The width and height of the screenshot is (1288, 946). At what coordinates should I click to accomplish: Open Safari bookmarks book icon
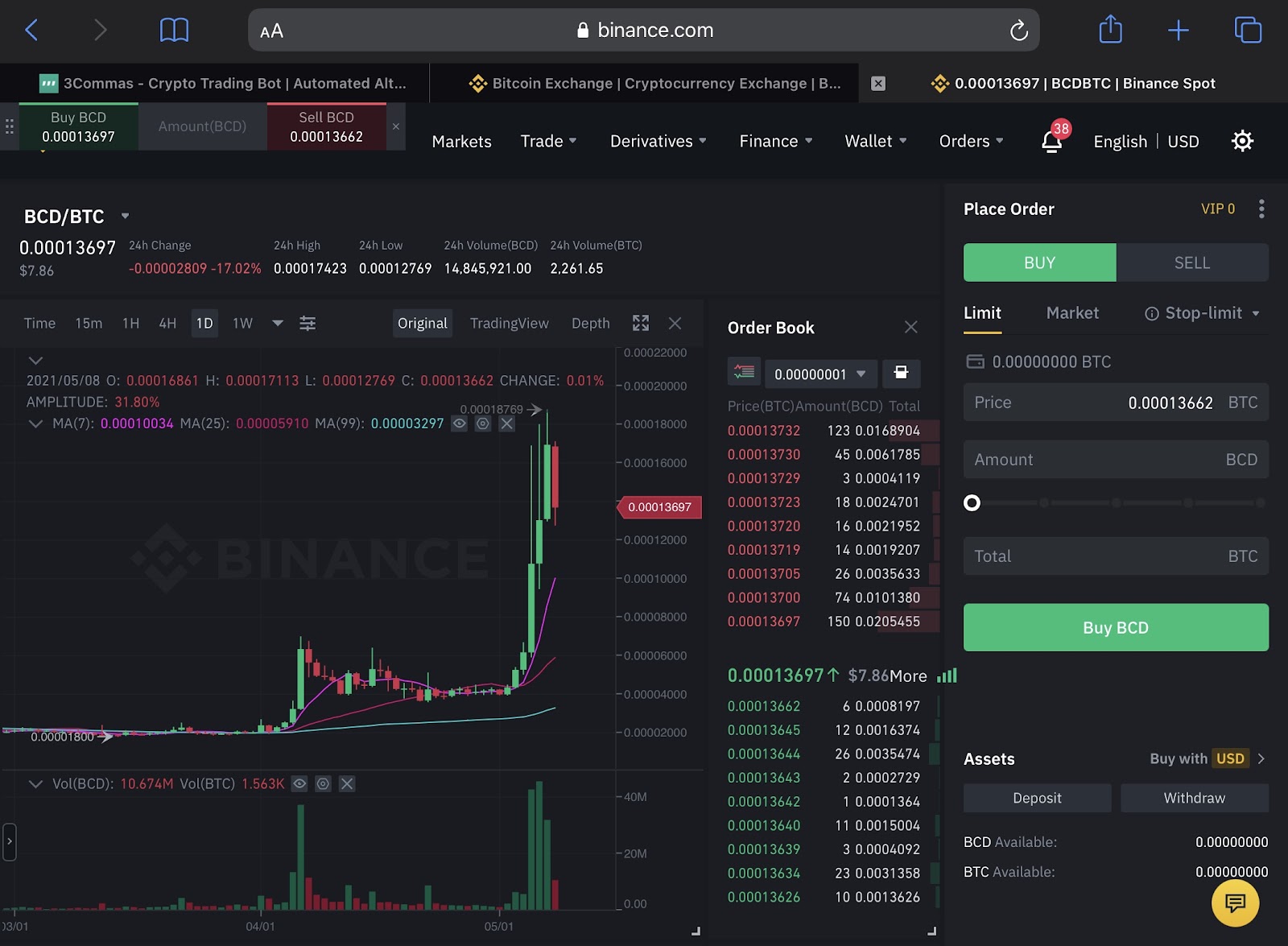click(x=174, y=31)
